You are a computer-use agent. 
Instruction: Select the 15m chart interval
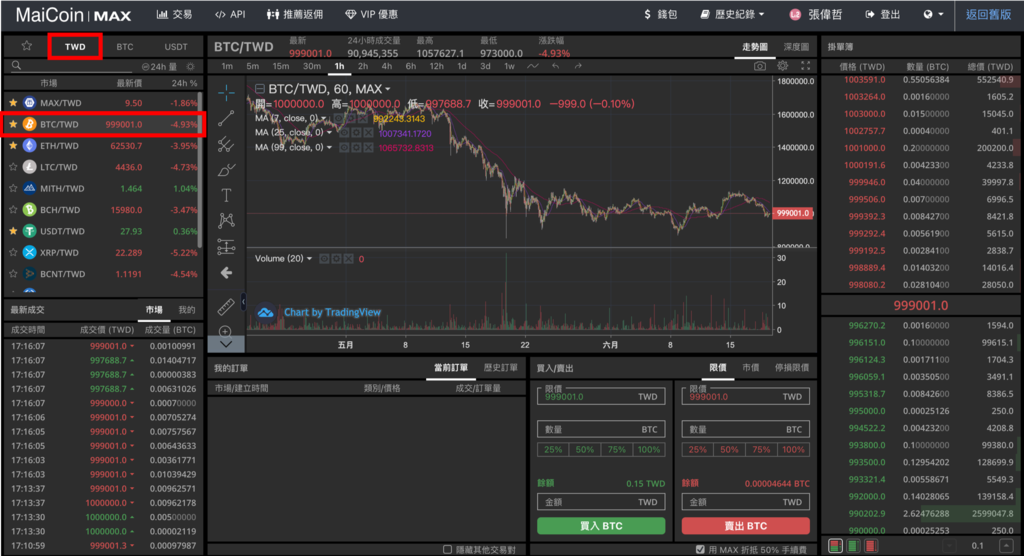point(281,66)
